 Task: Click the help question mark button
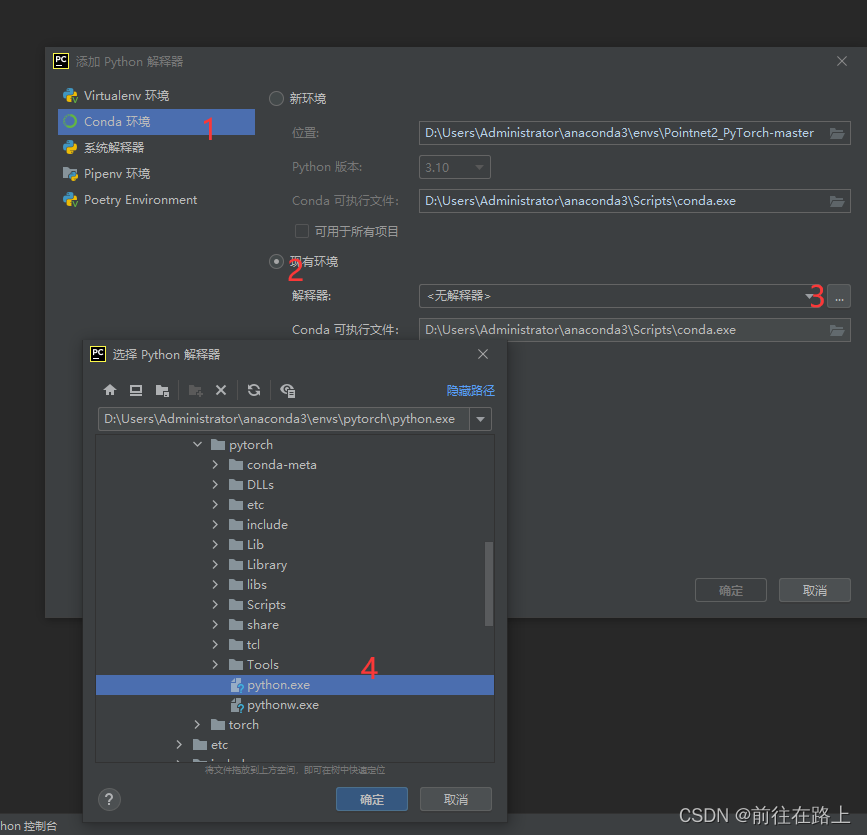pyautogui.click(x=109, y=799)
